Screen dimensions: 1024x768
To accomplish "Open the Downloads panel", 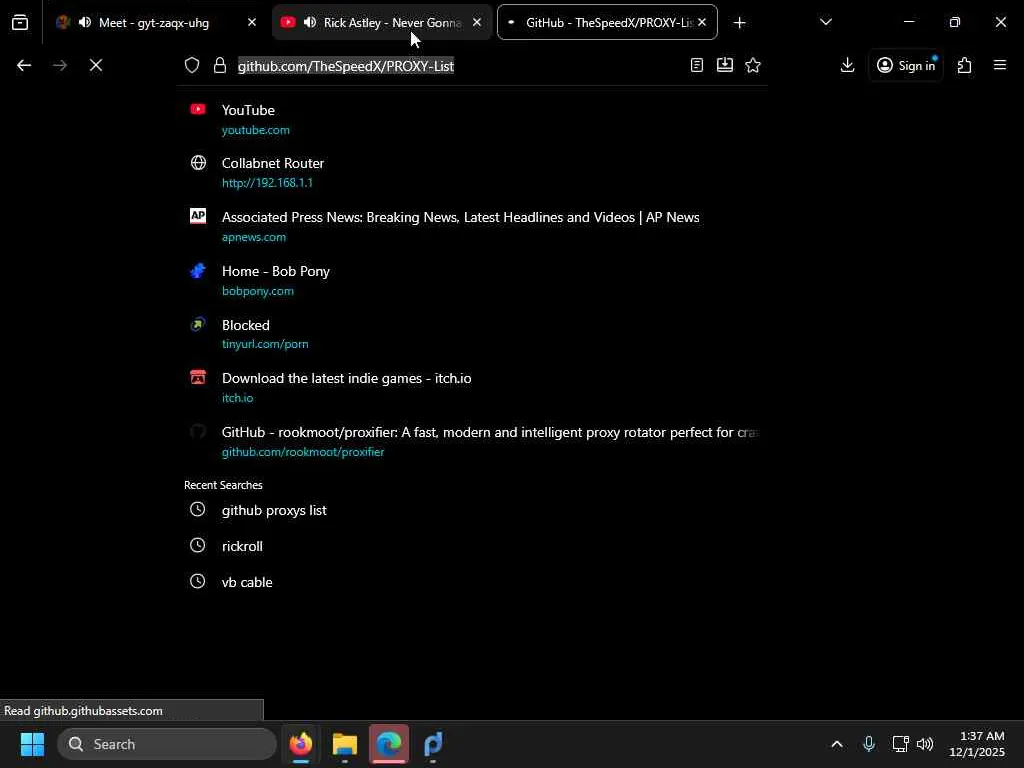I will 848,65.
